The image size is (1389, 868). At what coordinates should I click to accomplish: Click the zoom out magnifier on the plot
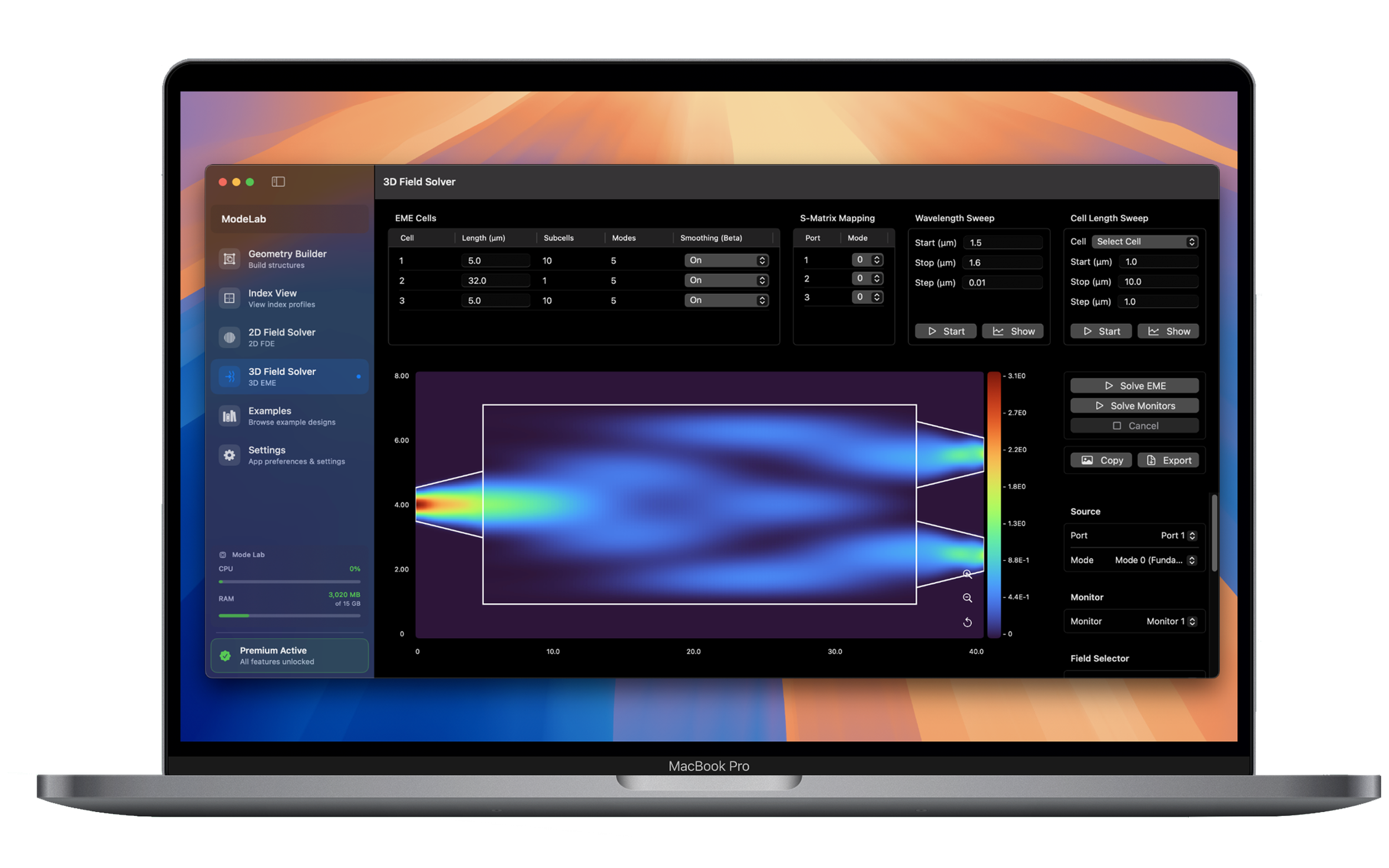[967, 598]
